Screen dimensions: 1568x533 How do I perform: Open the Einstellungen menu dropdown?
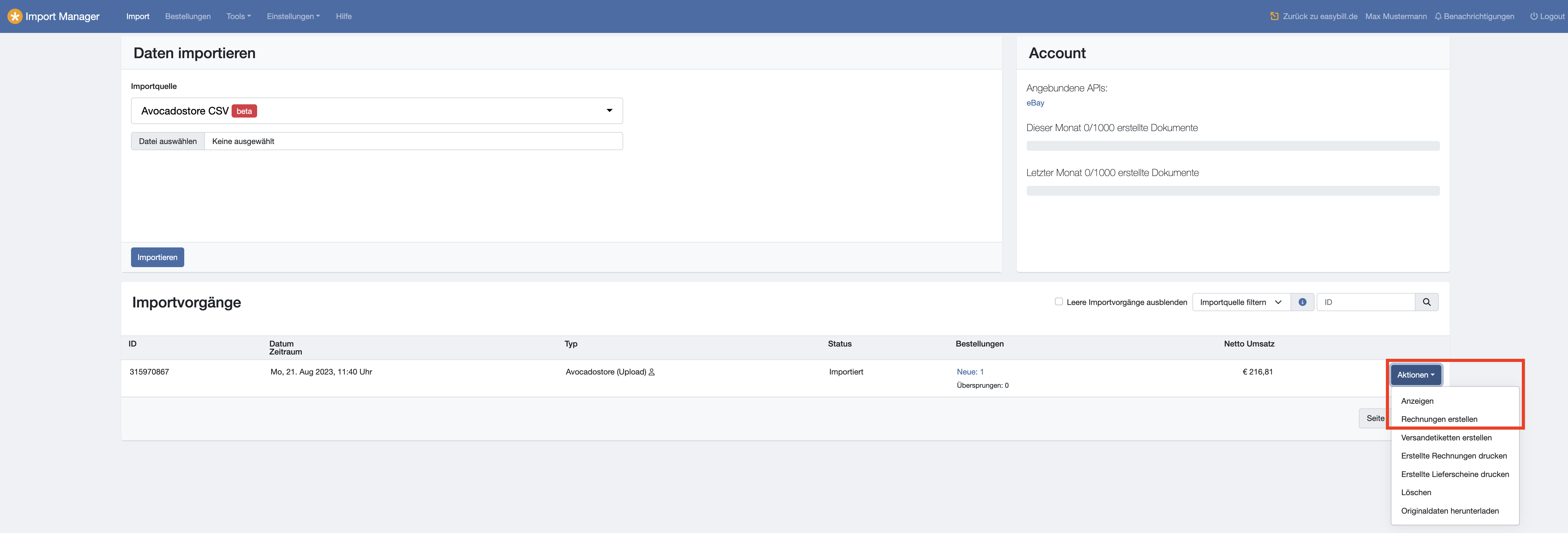[293, 16]
